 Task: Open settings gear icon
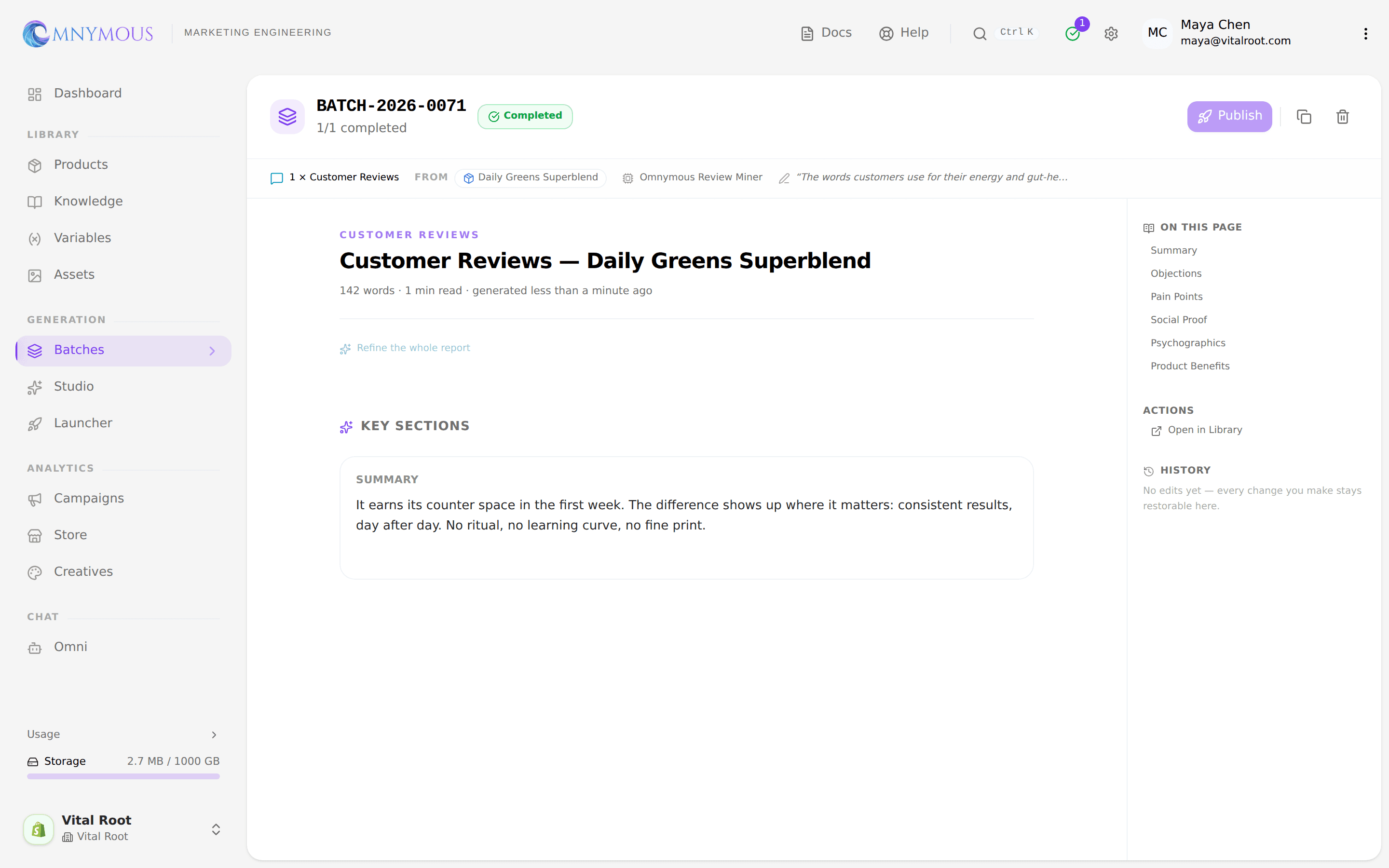tap(1111, 34)
